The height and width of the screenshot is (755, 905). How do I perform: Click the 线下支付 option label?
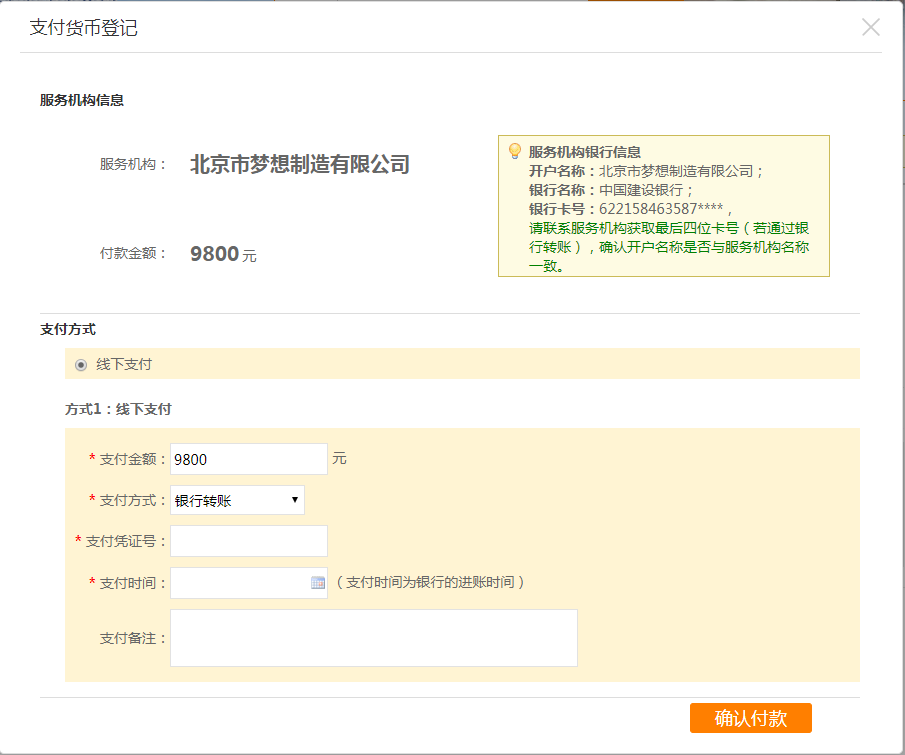tap(124, 364)
